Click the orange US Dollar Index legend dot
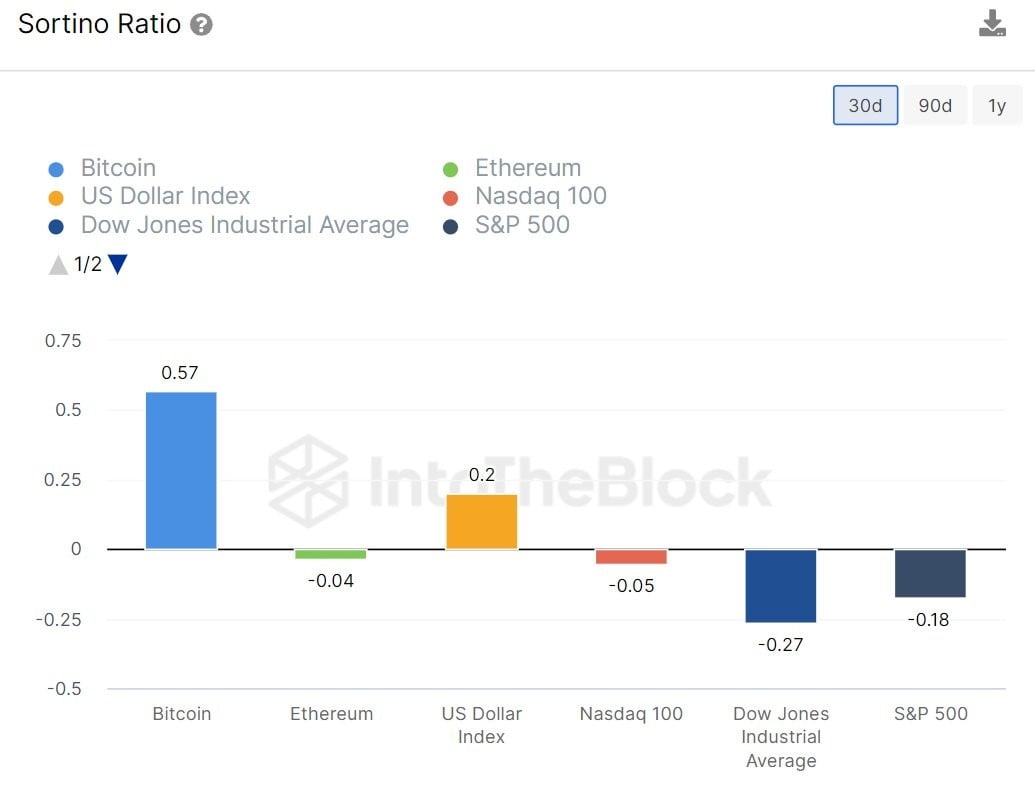This screenshot has width=1035, height=803. pyautogui.click(x=56, y=198)
